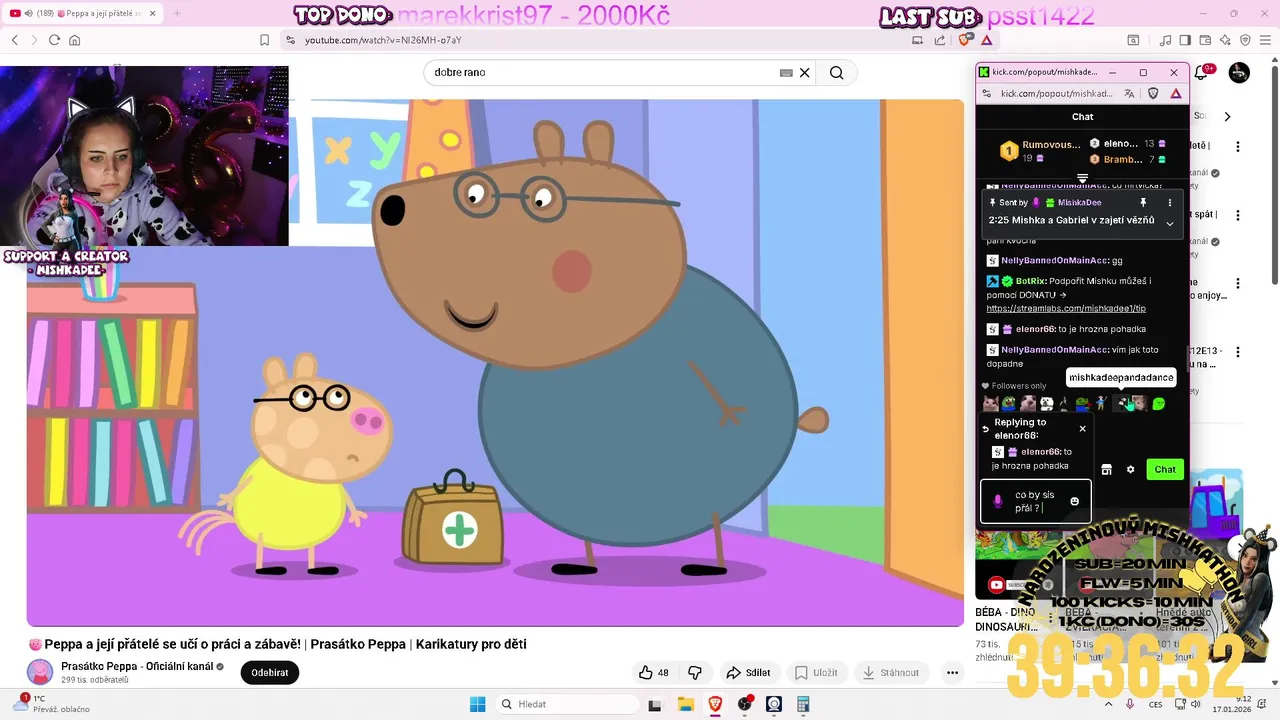Save video with Uložit button
The height and width of the screenshot is (720, 1280).
point(816,673)
